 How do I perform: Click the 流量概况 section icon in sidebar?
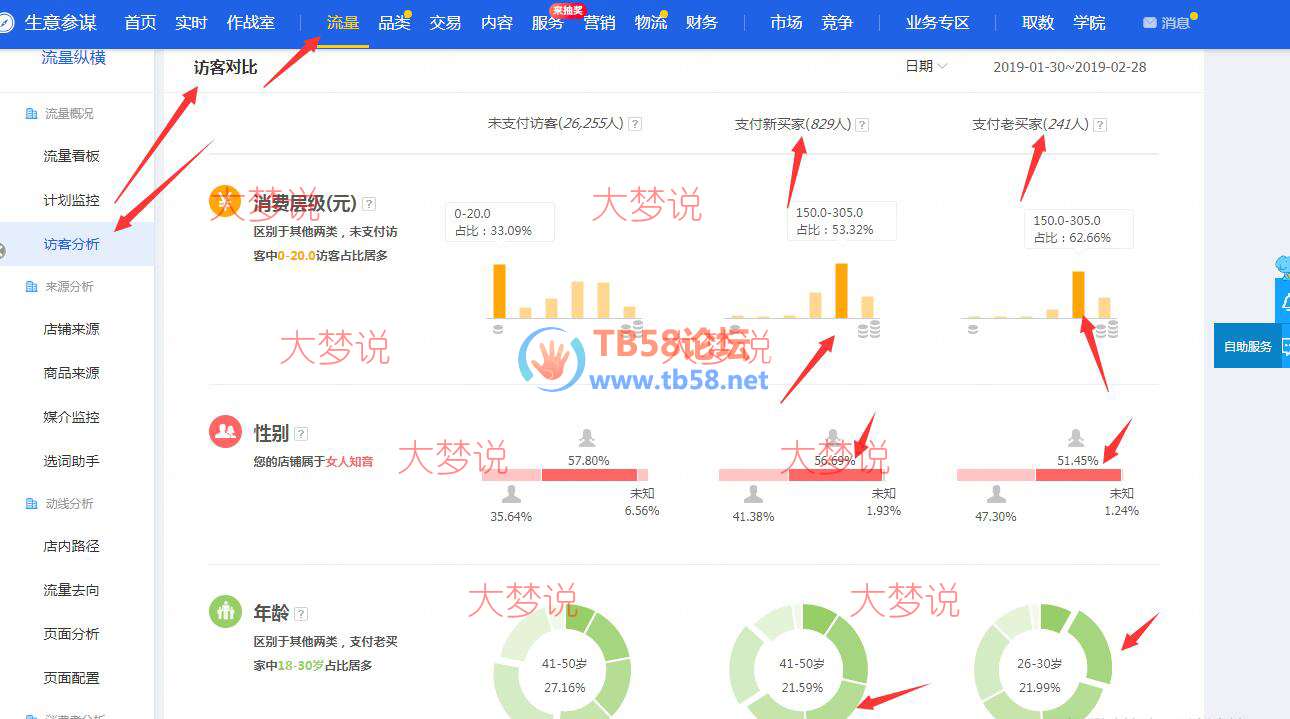[x=31, y=114]
